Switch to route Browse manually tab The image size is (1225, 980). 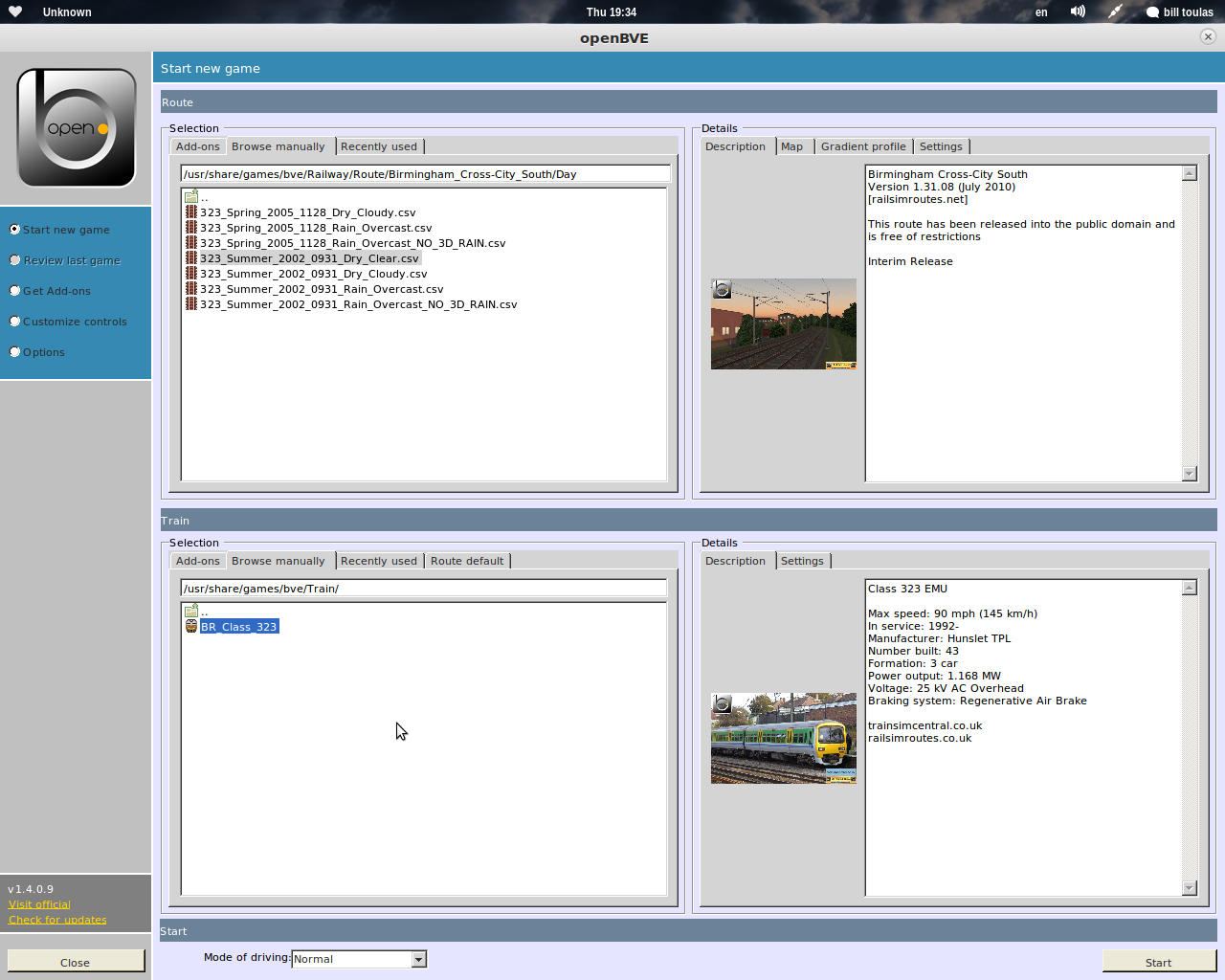278,146
